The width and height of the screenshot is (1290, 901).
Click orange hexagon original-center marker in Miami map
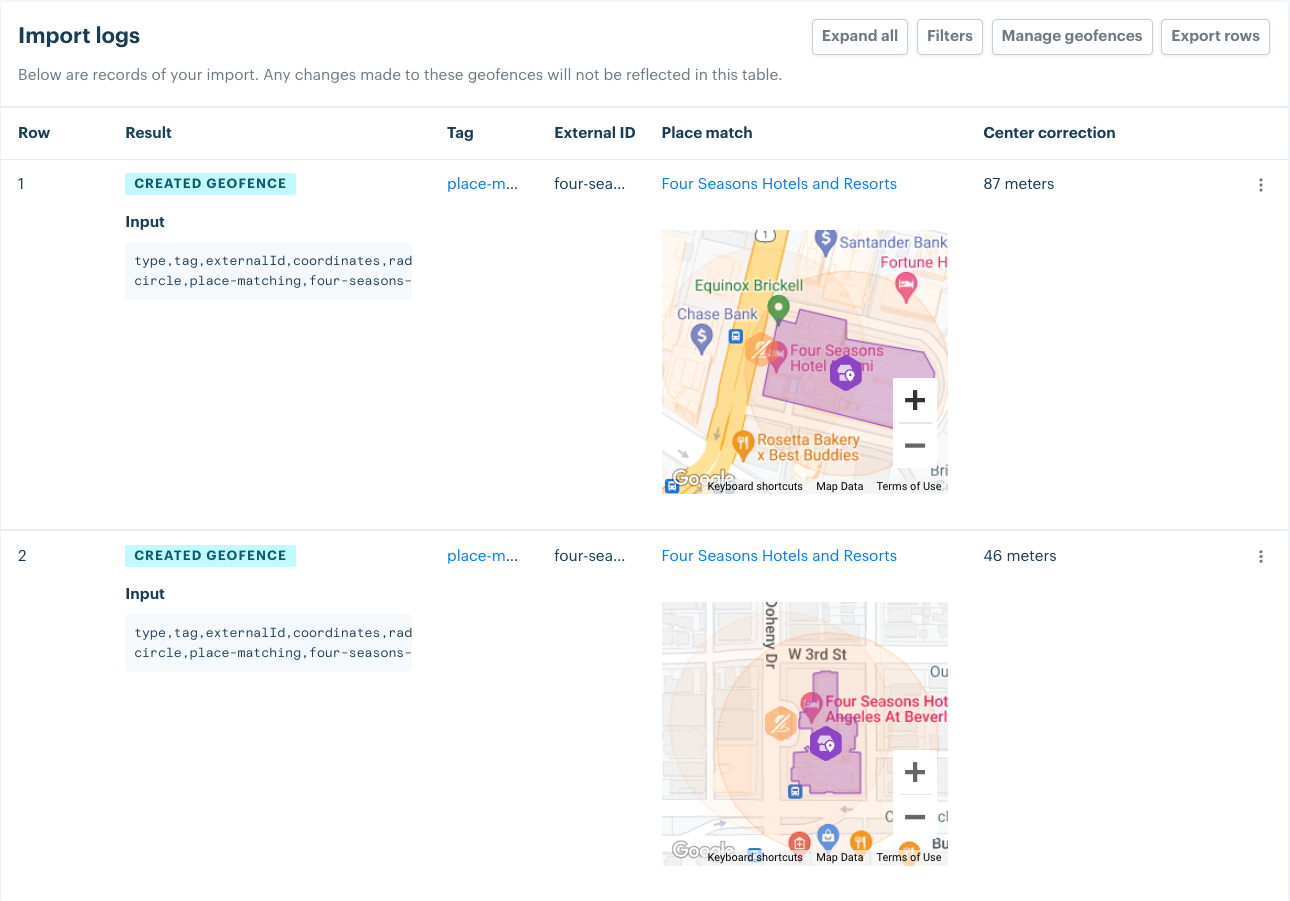pyautogui.click(x=761, y=350)
